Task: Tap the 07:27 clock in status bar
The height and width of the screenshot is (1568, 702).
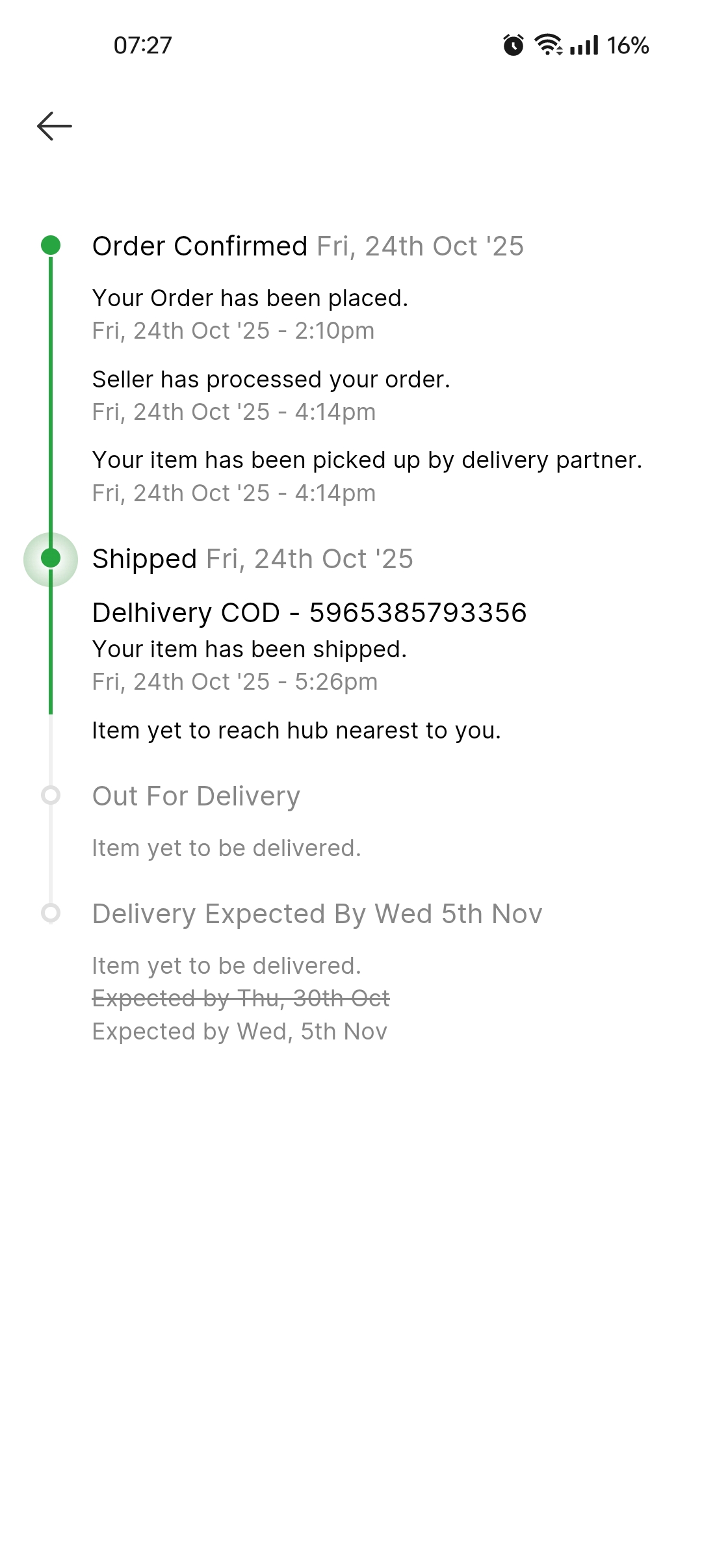Action: coord(142,46)
